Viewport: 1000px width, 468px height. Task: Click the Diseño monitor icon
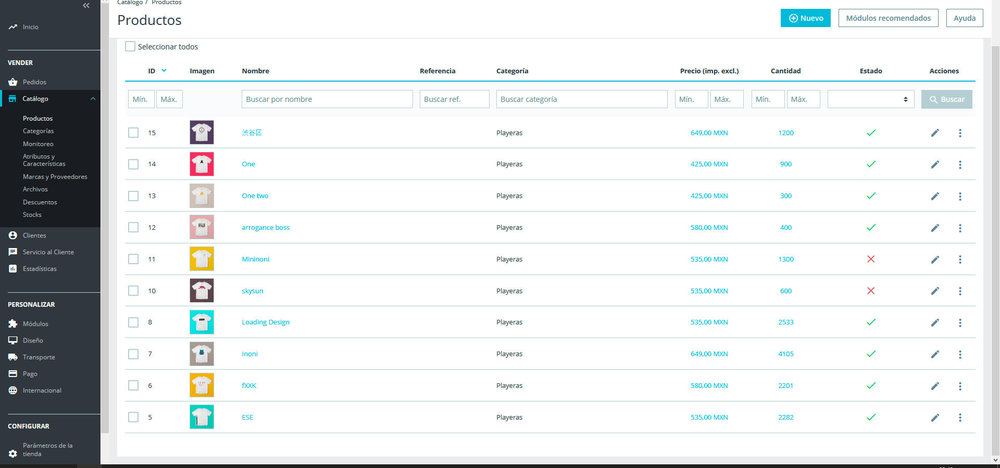coord(13,340)
